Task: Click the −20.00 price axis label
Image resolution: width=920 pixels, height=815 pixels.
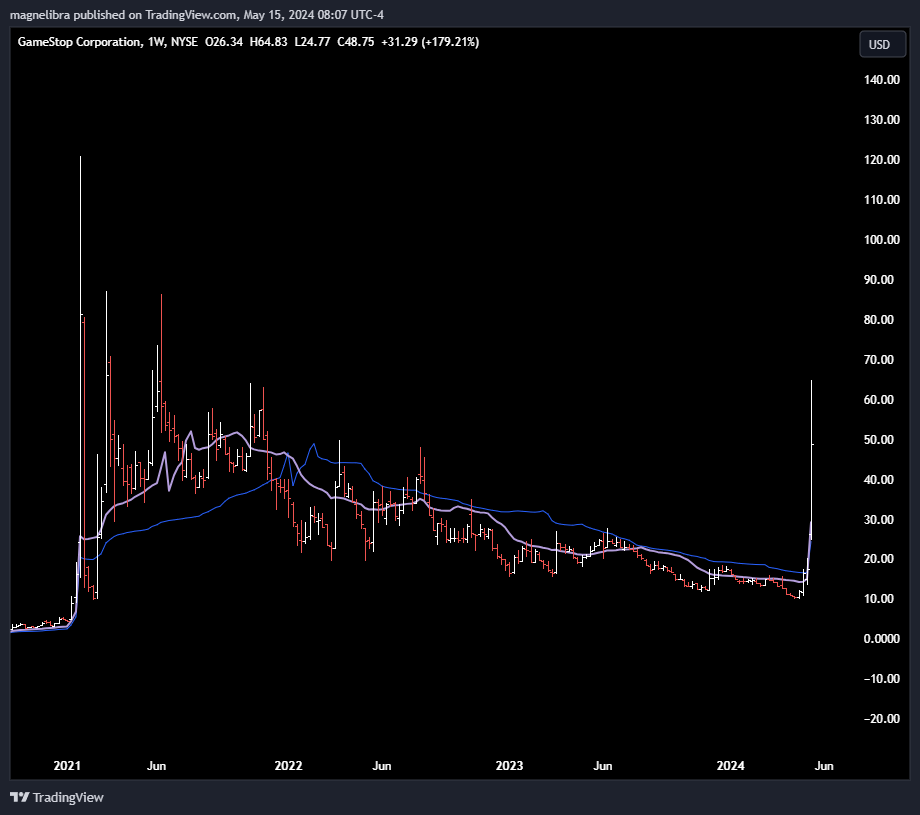Action: pyautogui.click(x=881, y=718)
